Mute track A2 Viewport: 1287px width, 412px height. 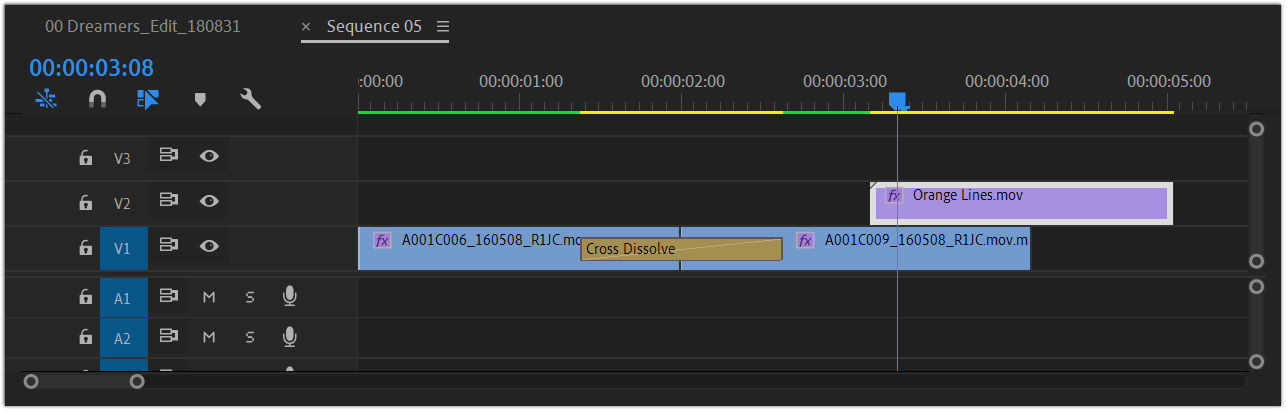(x=209, y=338)
